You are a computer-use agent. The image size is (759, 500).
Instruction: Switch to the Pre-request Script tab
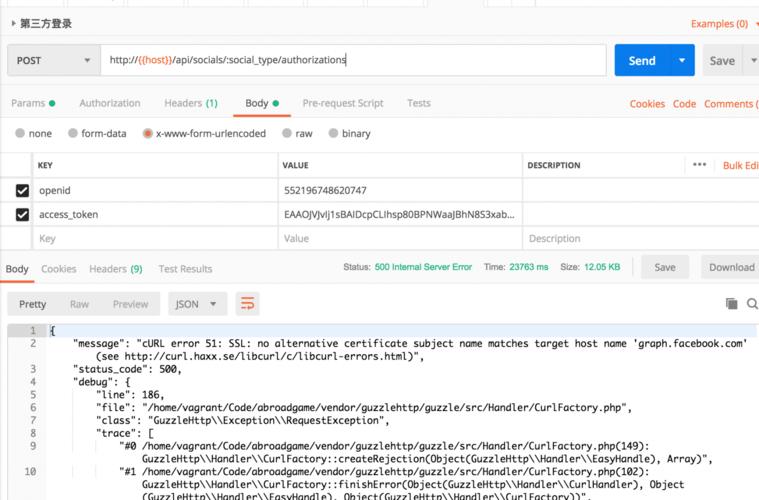pos(342,103)
